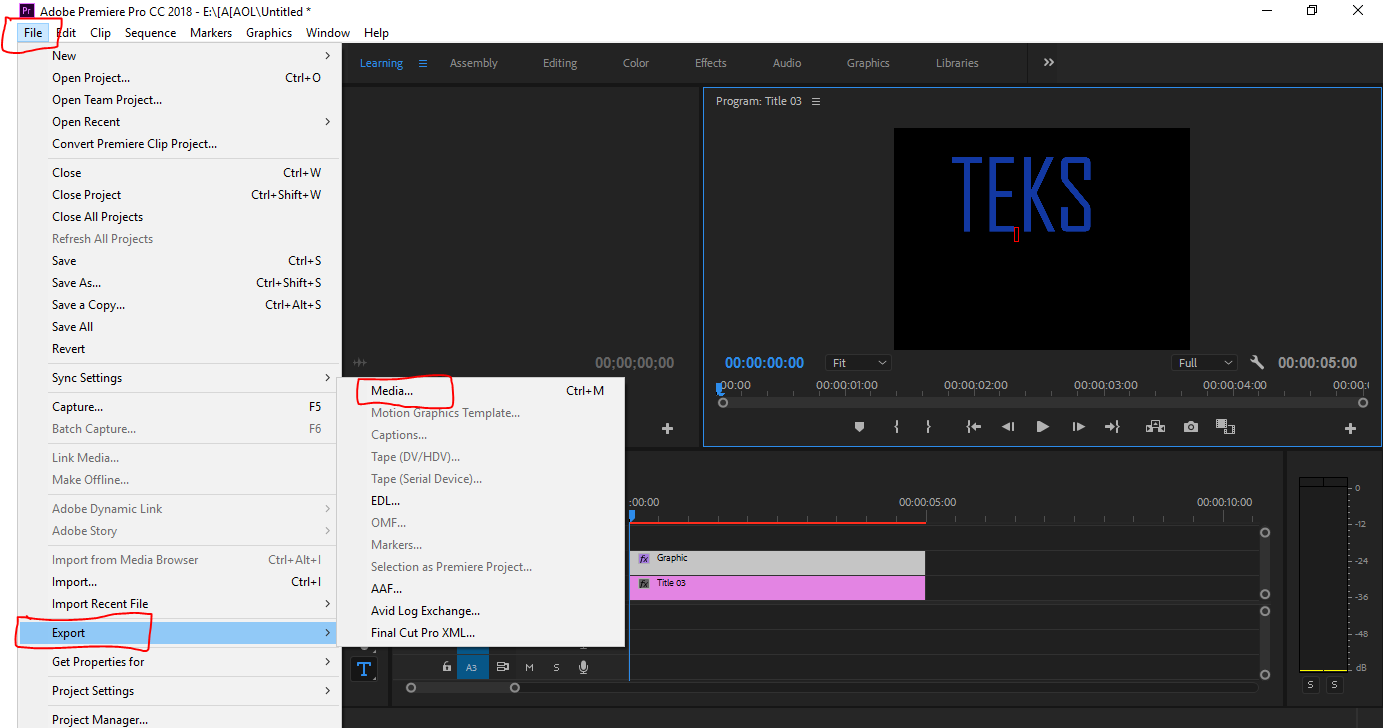
Task: Solo the left audio meter channel
Action: pos(1311,685)
